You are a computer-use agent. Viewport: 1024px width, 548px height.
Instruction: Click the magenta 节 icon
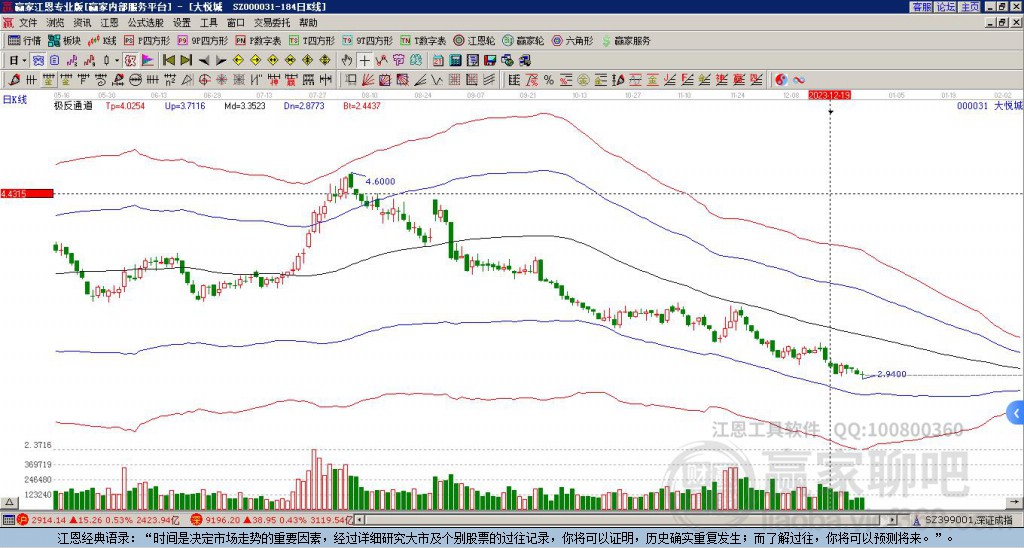[398, 61]
